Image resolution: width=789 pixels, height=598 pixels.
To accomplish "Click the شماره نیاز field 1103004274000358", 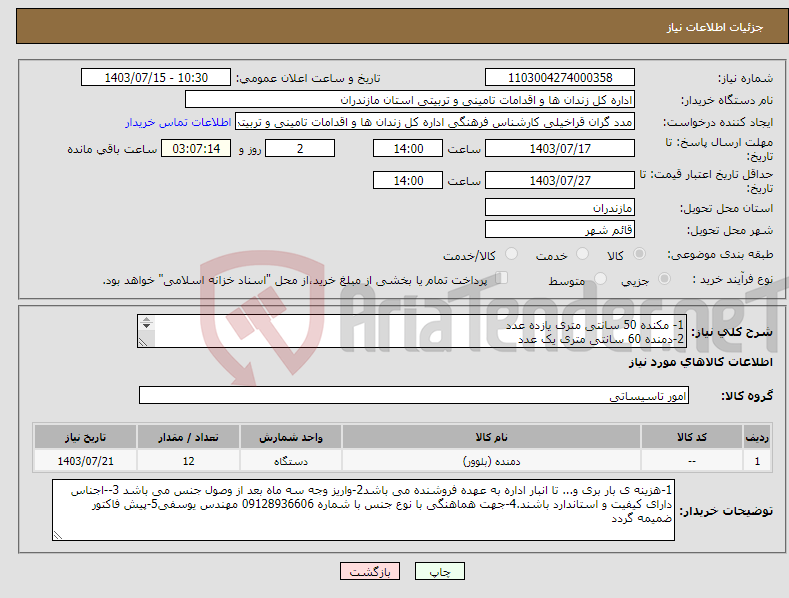I will [560, 78].
